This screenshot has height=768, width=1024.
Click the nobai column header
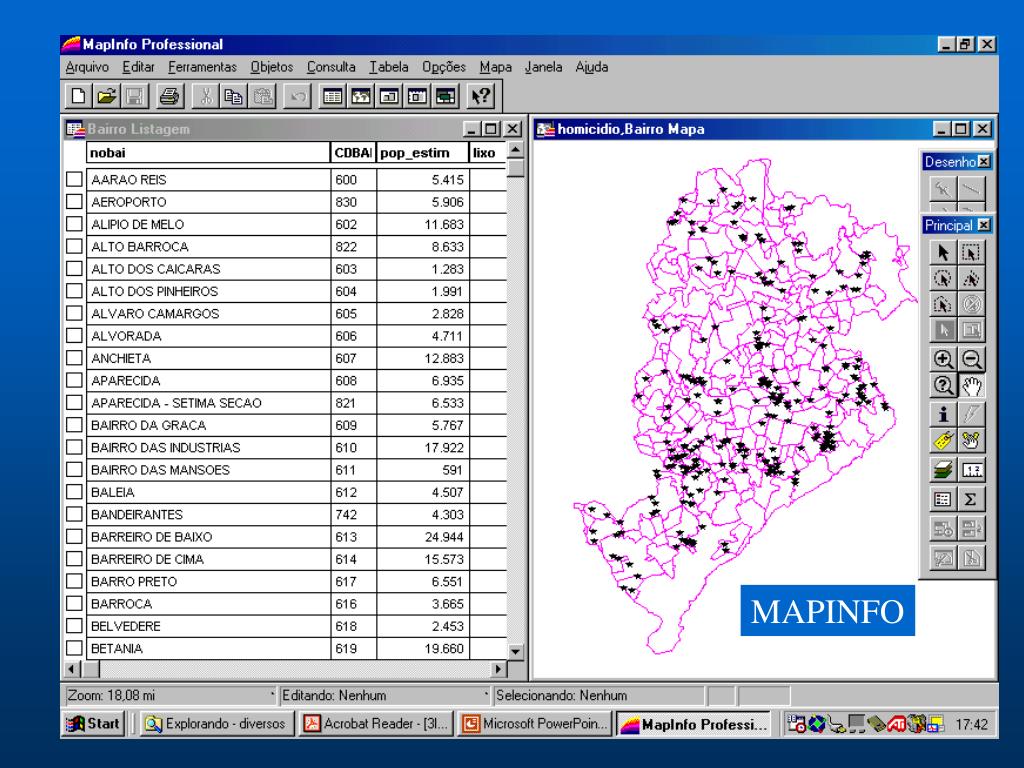coord(208,153)
